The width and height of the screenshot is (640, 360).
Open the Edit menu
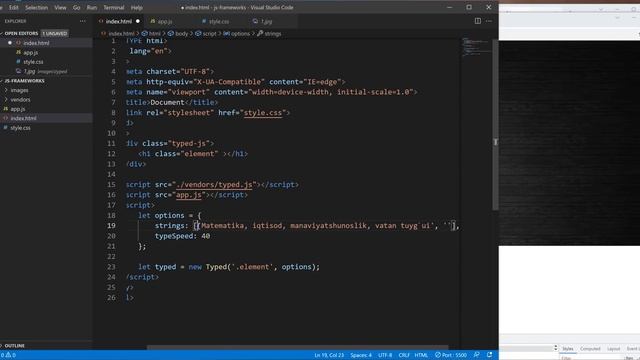point(13,7)
